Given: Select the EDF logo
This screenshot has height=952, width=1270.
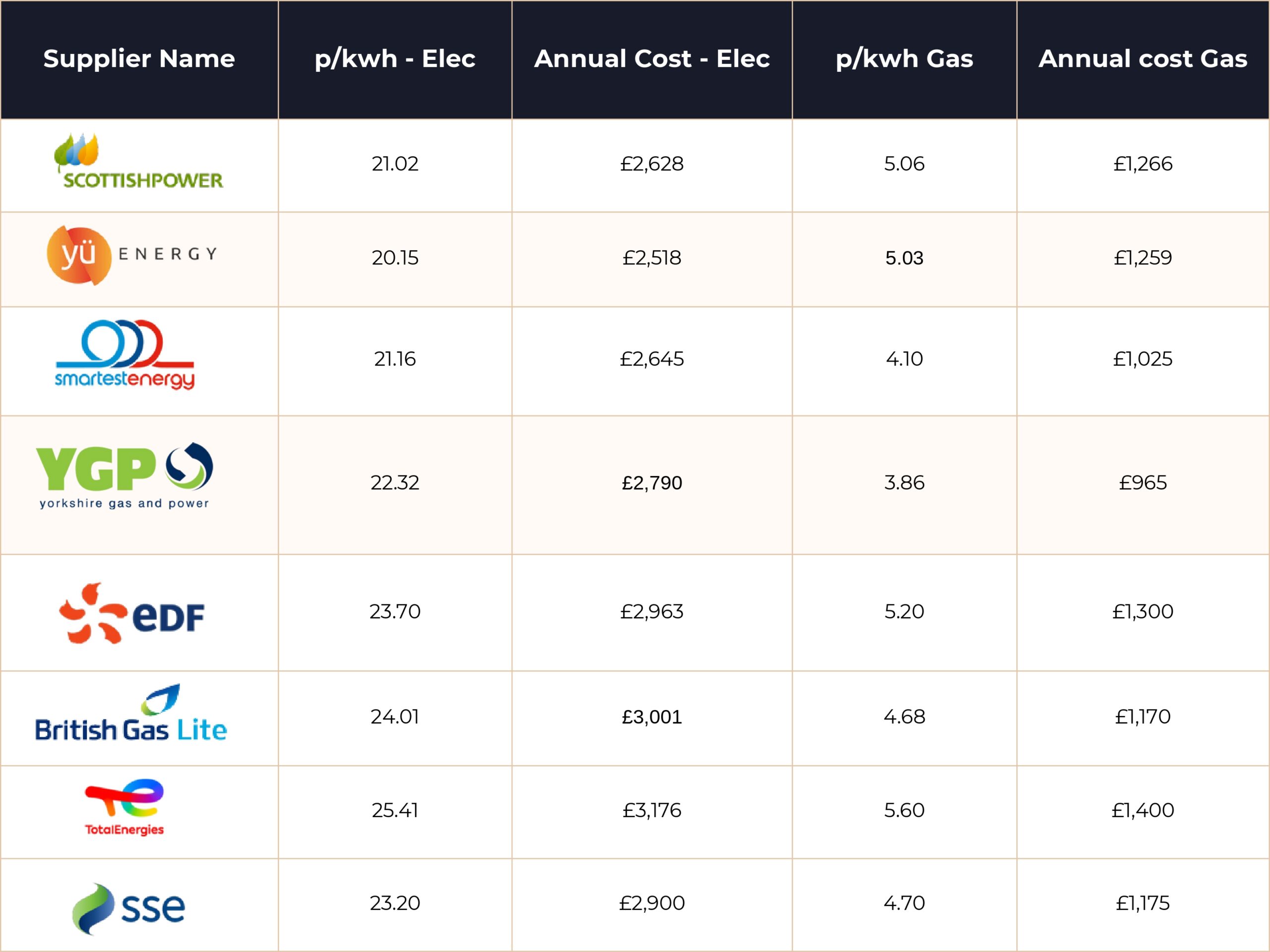Looking at the screenshot, I should click(132, 614).
